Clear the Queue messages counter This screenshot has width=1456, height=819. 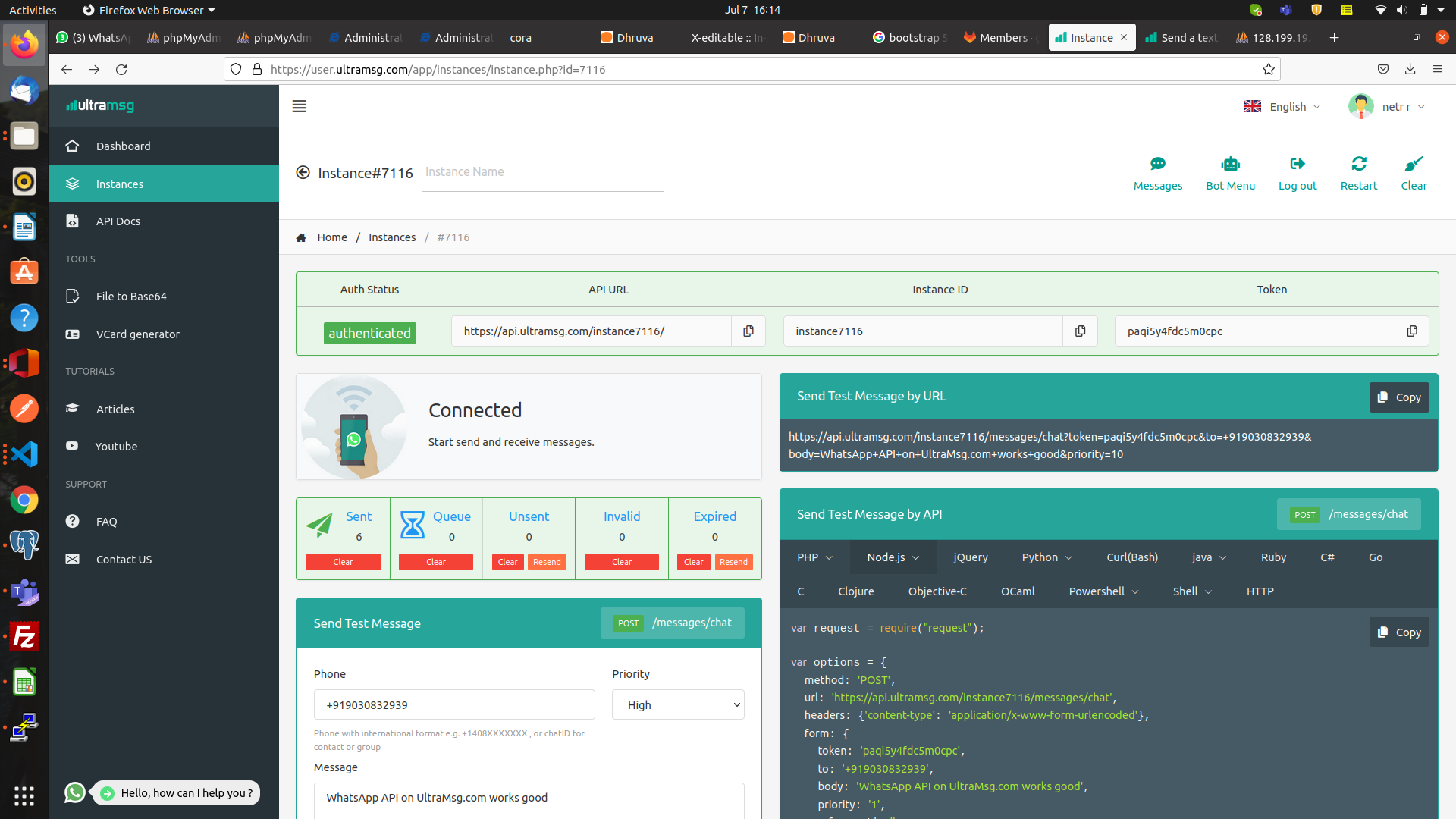[x=435, y=562]
